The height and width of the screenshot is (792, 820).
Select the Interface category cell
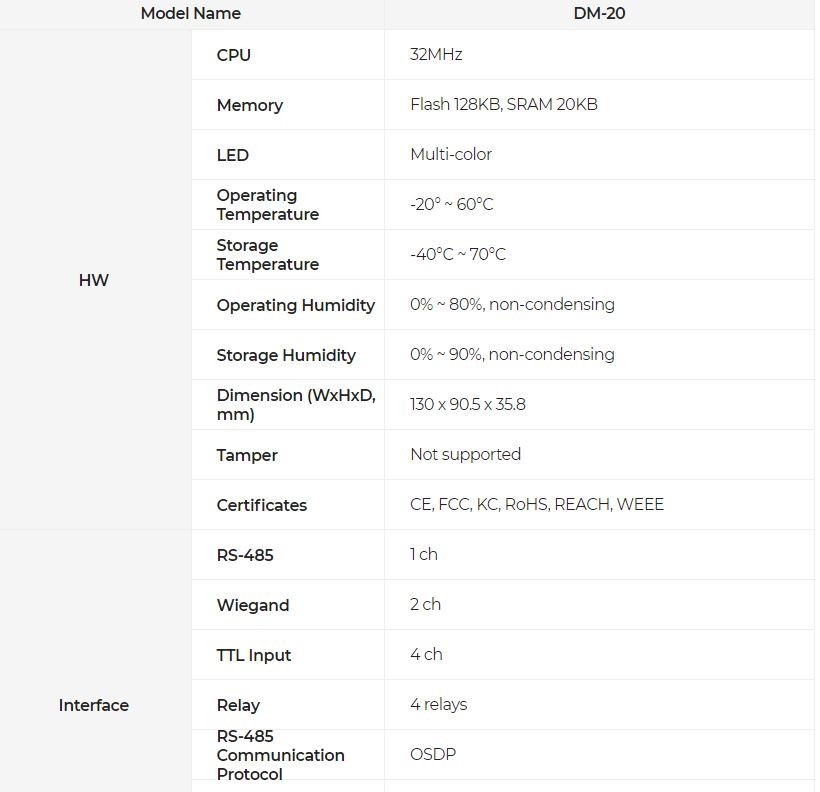click(x=93, y=705)
